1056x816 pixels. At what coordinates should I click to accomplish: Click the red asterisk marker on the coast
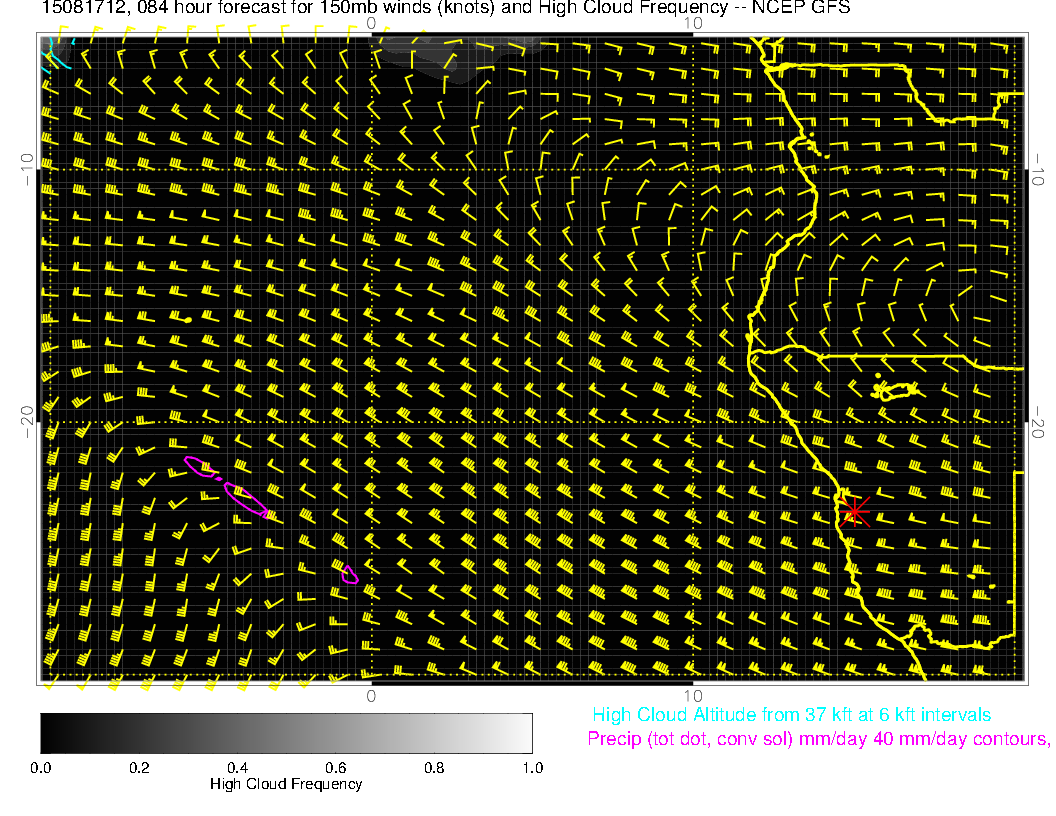click(x=853, y=511)
